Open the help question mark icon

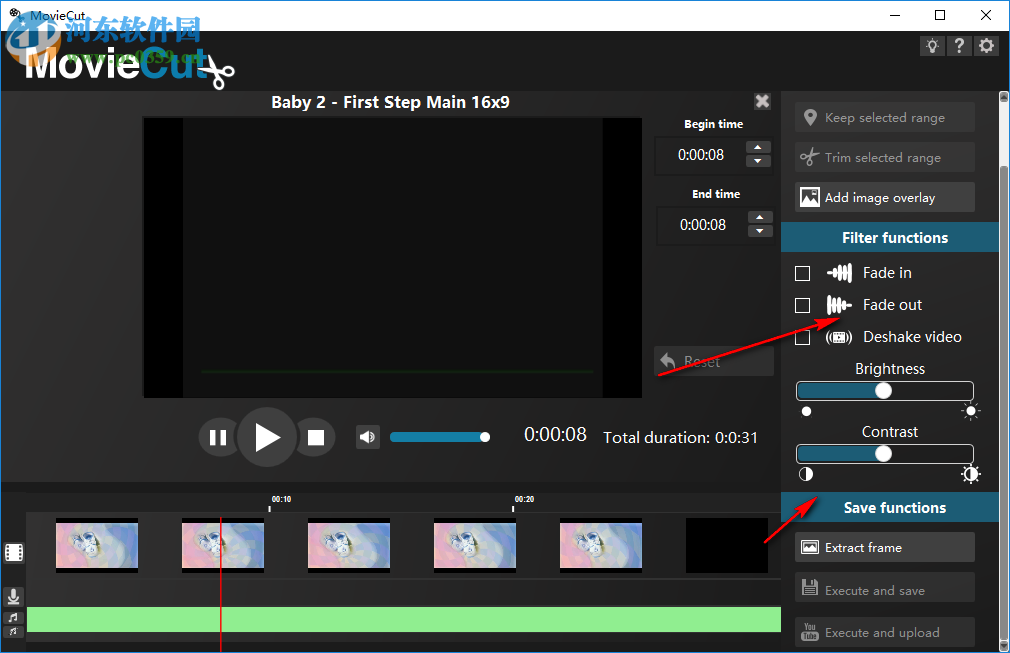coord(959,46)
